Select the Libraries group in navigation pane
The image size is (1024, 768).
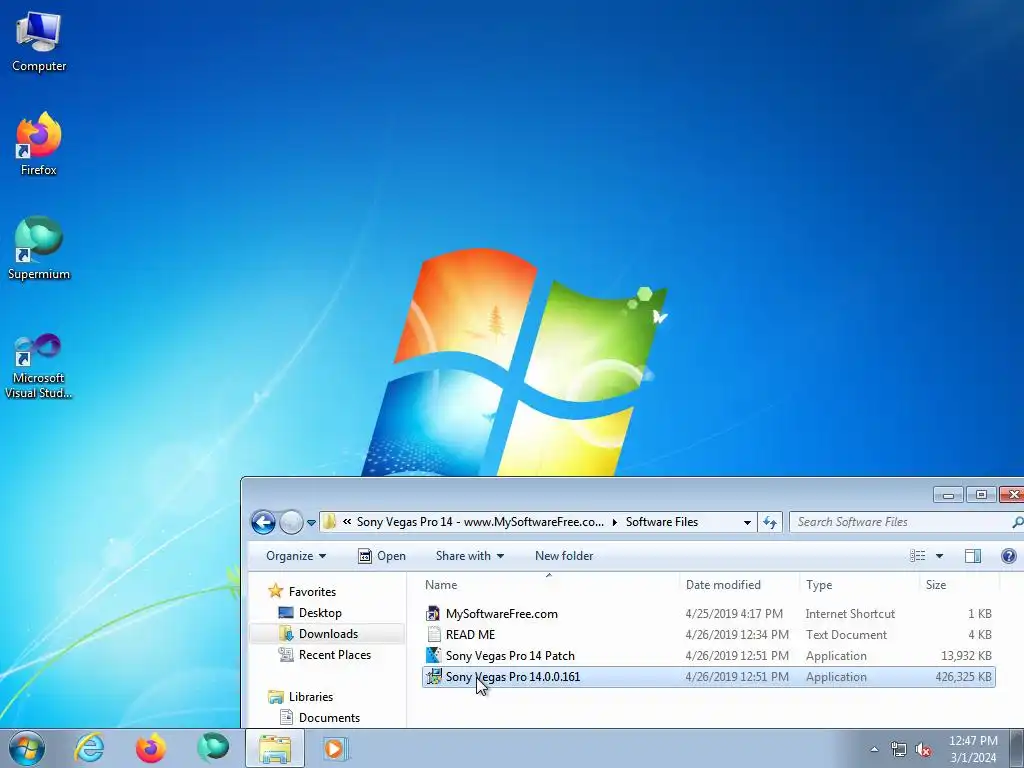point(301,697)
